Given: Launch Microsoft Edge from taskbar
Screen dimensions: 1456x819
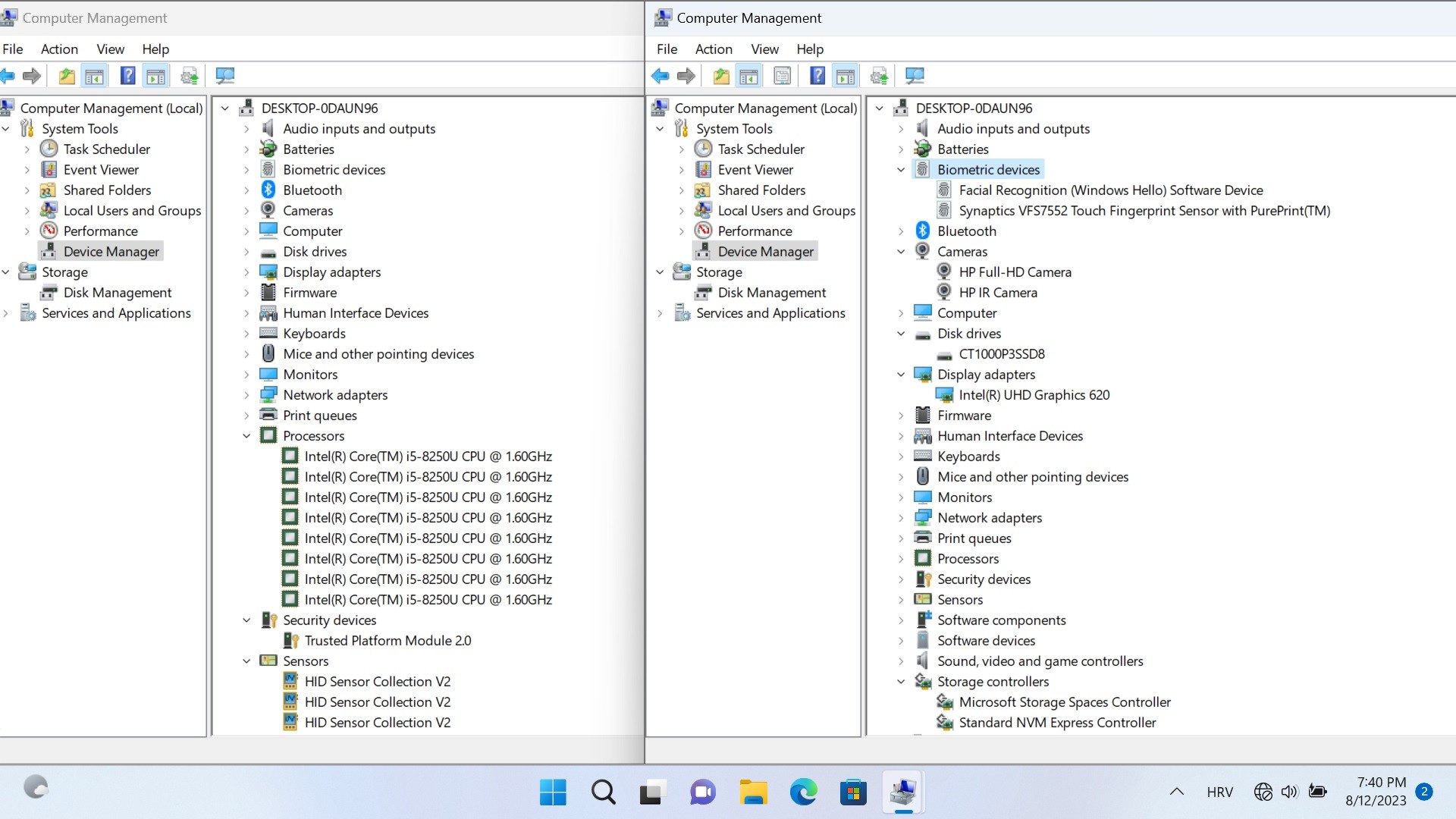Looking at the screenshot, I should tap(803, 792).
